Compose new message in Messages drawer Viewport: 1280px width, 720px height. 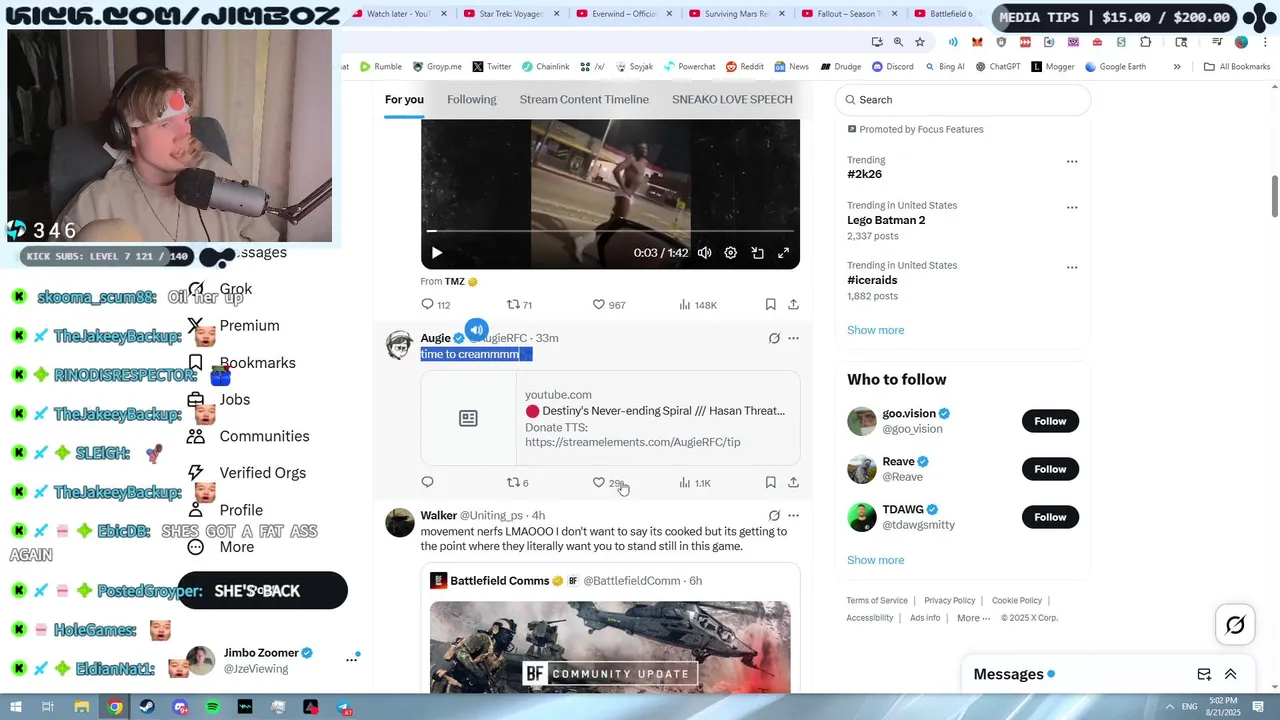pyautogui.click(x=1204, y=674)
